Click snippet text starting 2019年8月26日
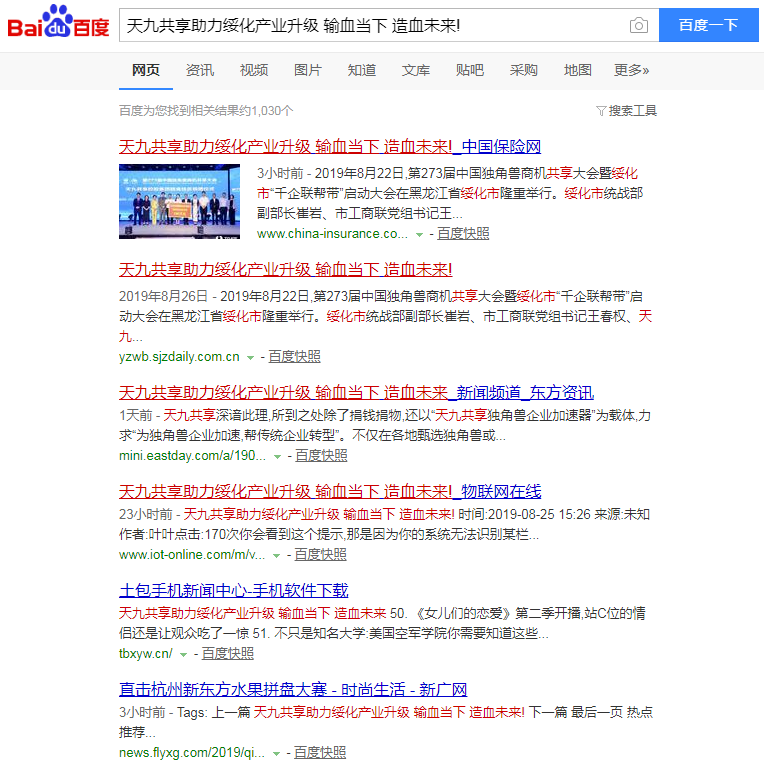The image size is (764, 767). tap(385, 316)
